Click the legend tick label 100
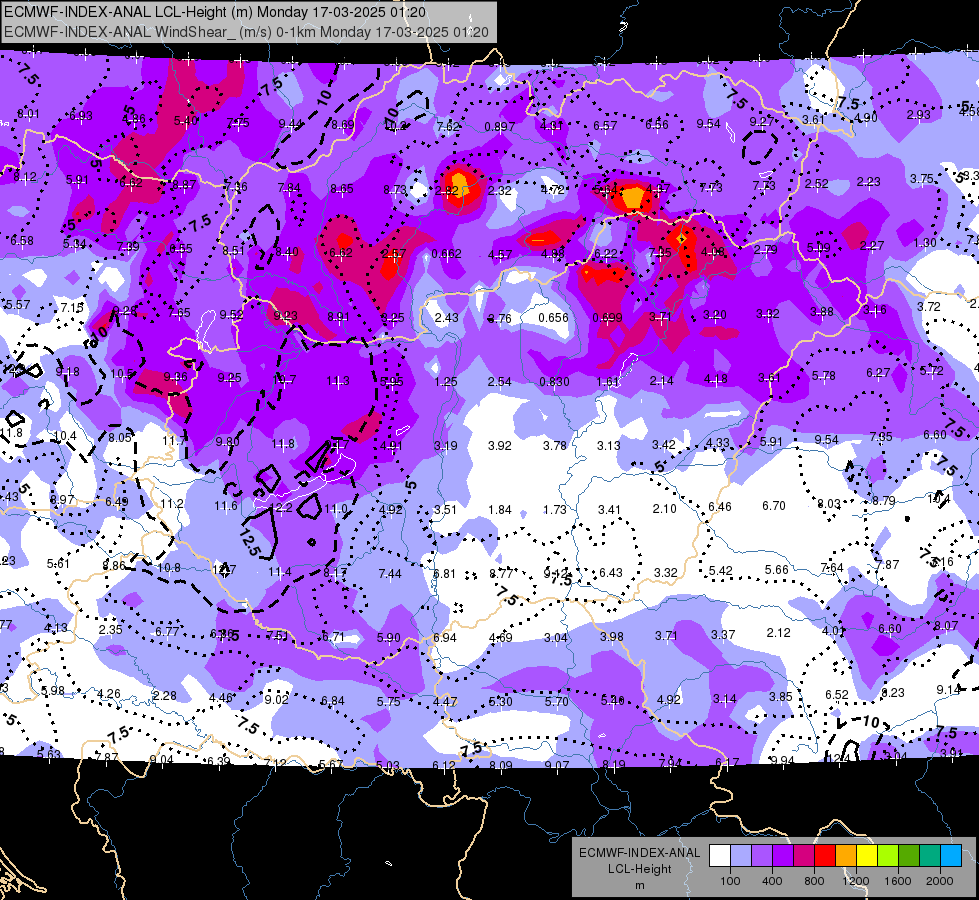Screen dimensions: 979x900 (x=730, y=881)
